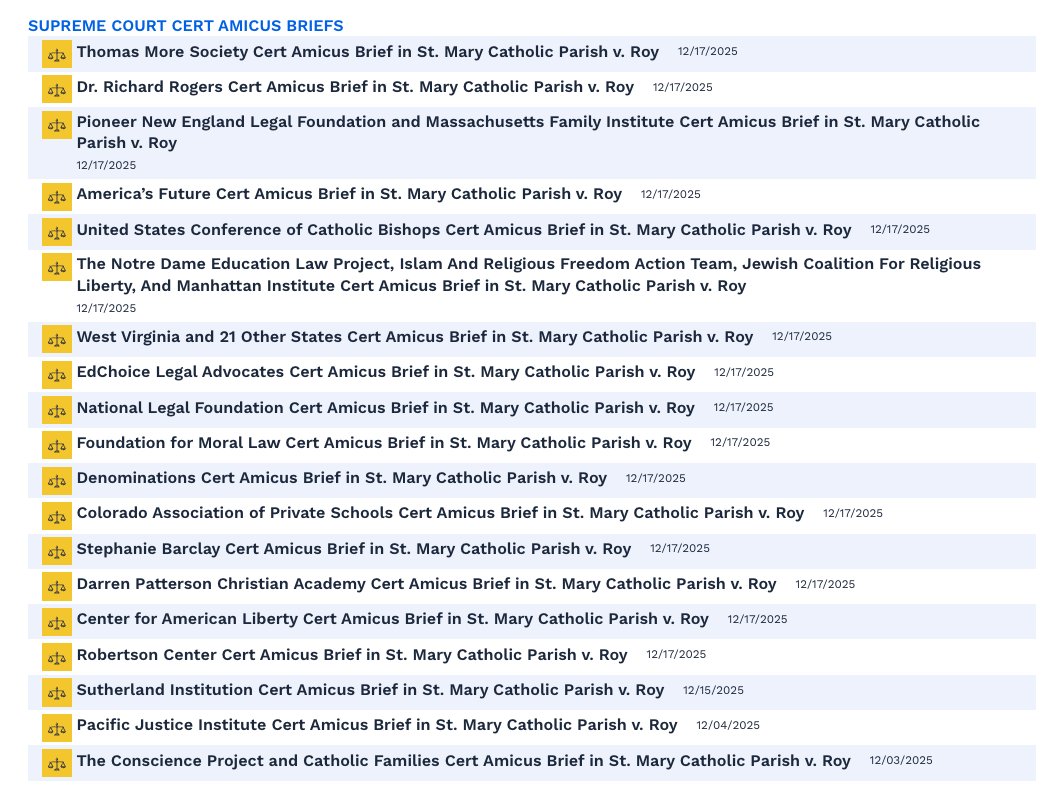Open United States Conference of Catholic Bishops brief

[464, 229]
